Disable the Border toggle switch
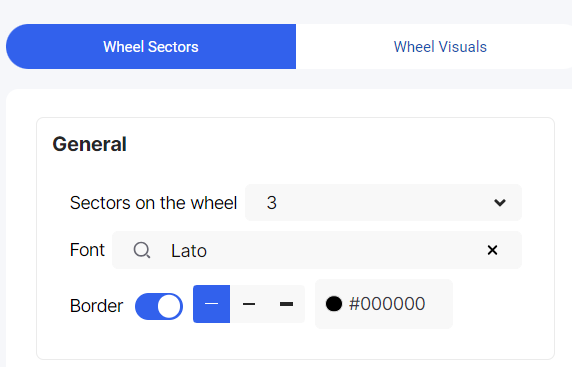 point(159,306)
